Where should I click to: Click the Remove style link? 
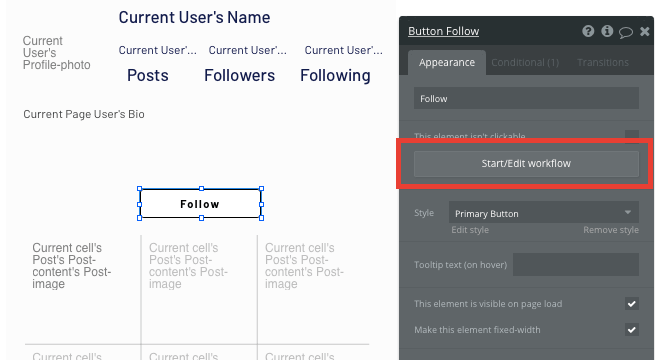(x=611, y=230)
